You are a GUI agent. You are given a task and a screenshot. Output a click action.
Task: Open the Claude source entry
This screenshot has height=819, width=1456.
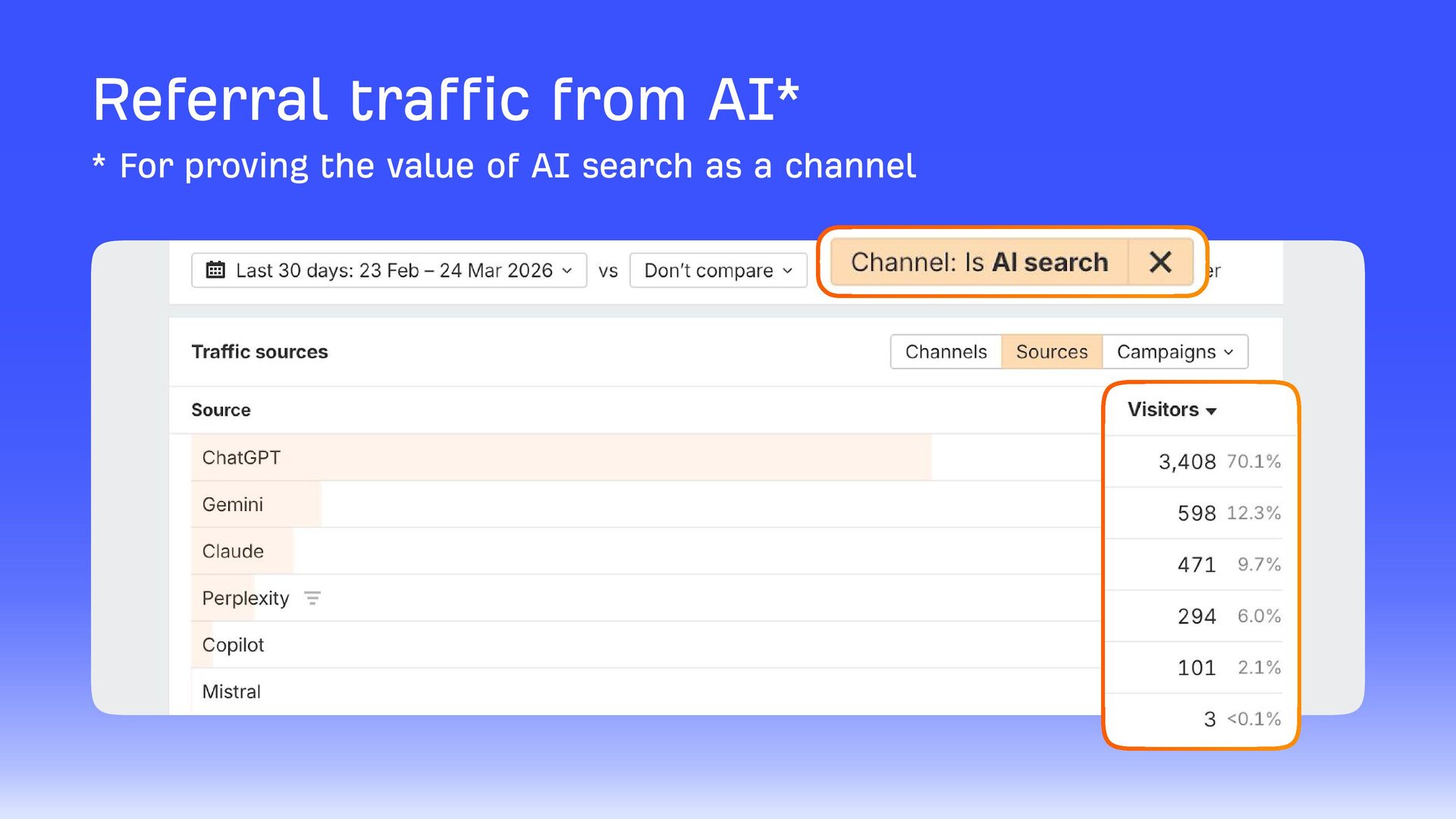233,551
